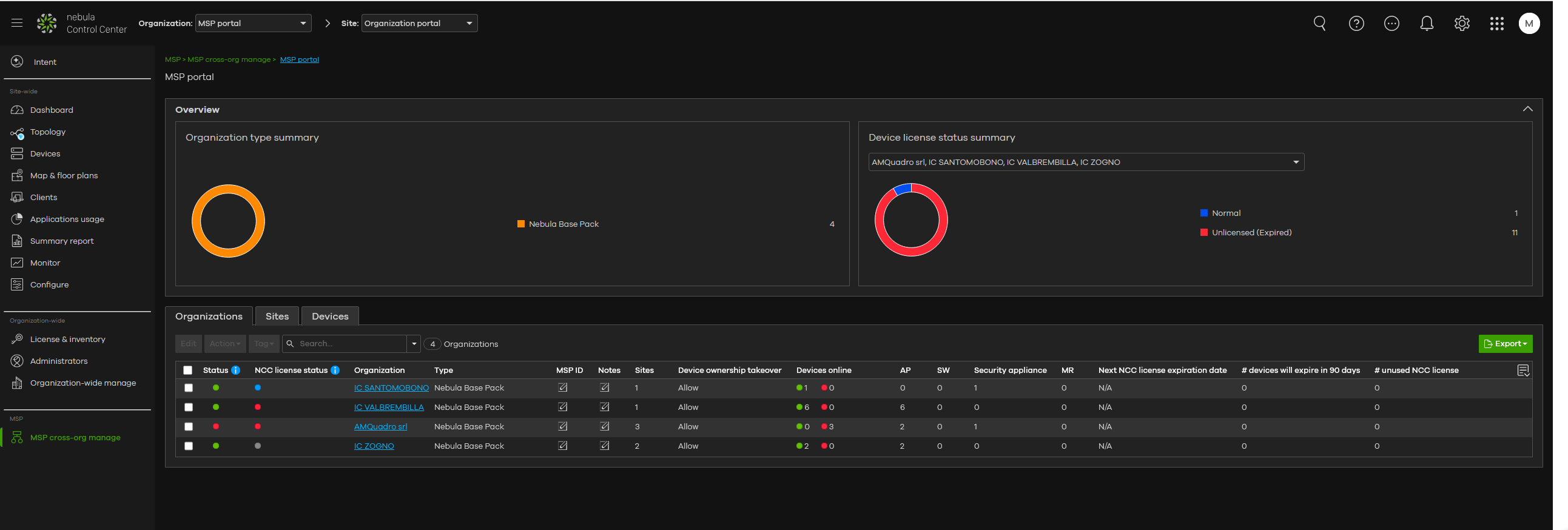Open the Action dropdown button

225,344
